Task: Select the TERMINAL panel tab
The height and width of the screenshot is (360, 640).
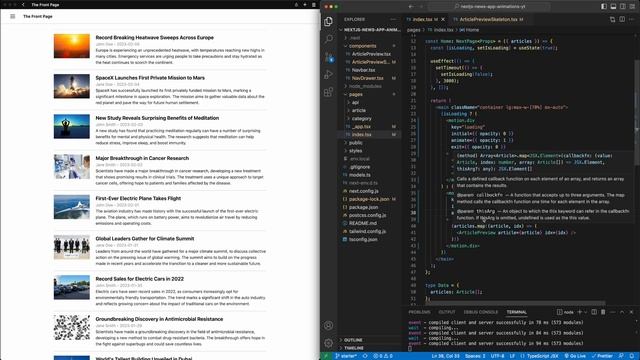Action: [516, 312]
